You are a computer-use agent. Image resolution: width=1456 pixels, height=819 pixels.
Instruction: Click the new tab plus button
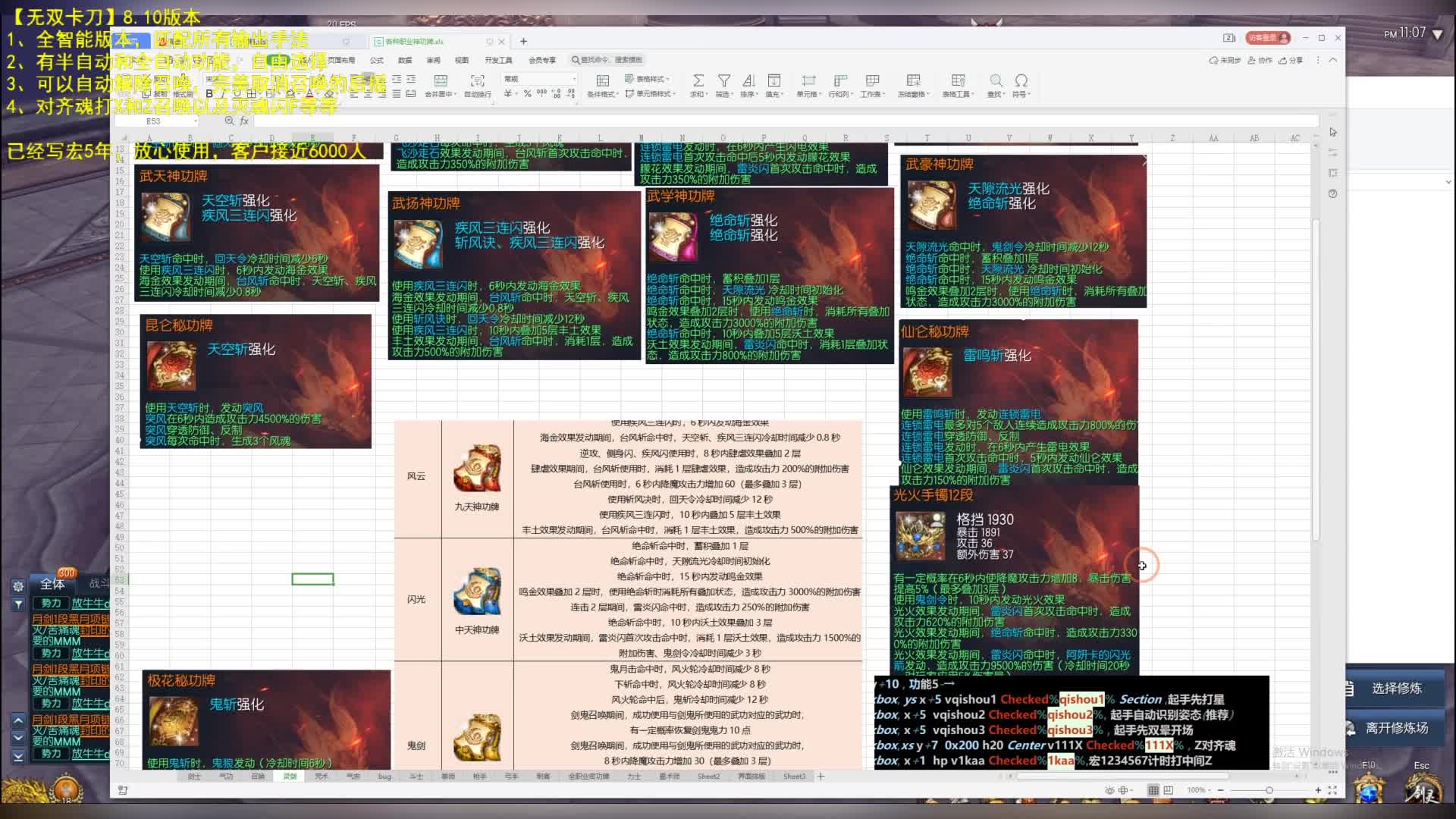pos(523,41)
